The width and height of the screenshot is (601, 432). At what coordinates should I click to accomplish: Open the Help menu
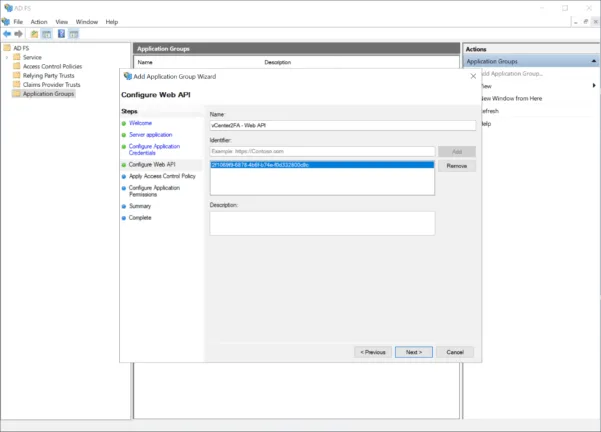click(x=112, y=22)
